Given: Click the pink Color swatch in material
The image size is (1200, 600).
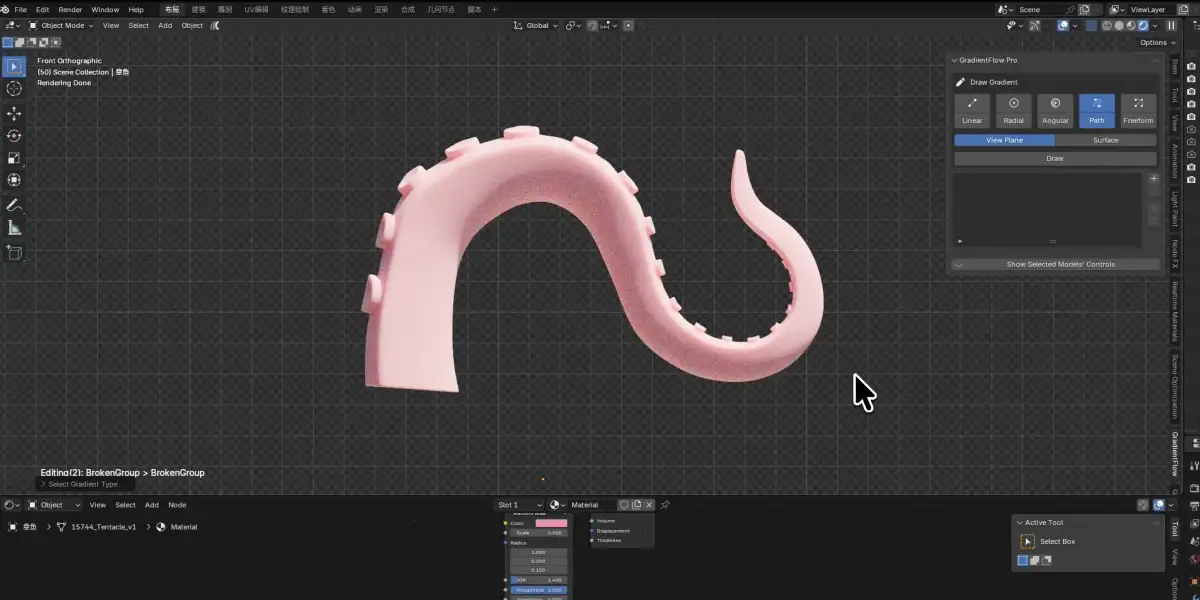Looking at the screenshot, I should tap(551, 523).
